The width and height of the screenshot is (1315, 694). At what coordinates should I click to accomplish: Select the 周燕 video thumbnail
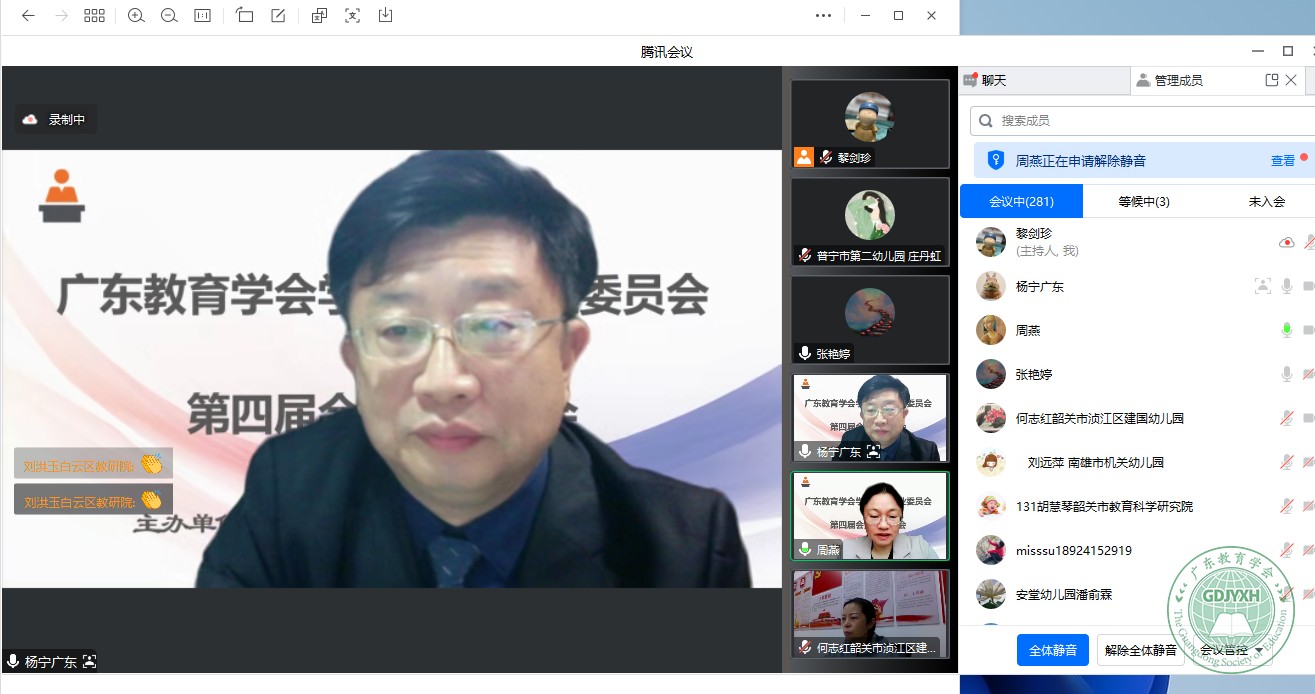[870, 516]
